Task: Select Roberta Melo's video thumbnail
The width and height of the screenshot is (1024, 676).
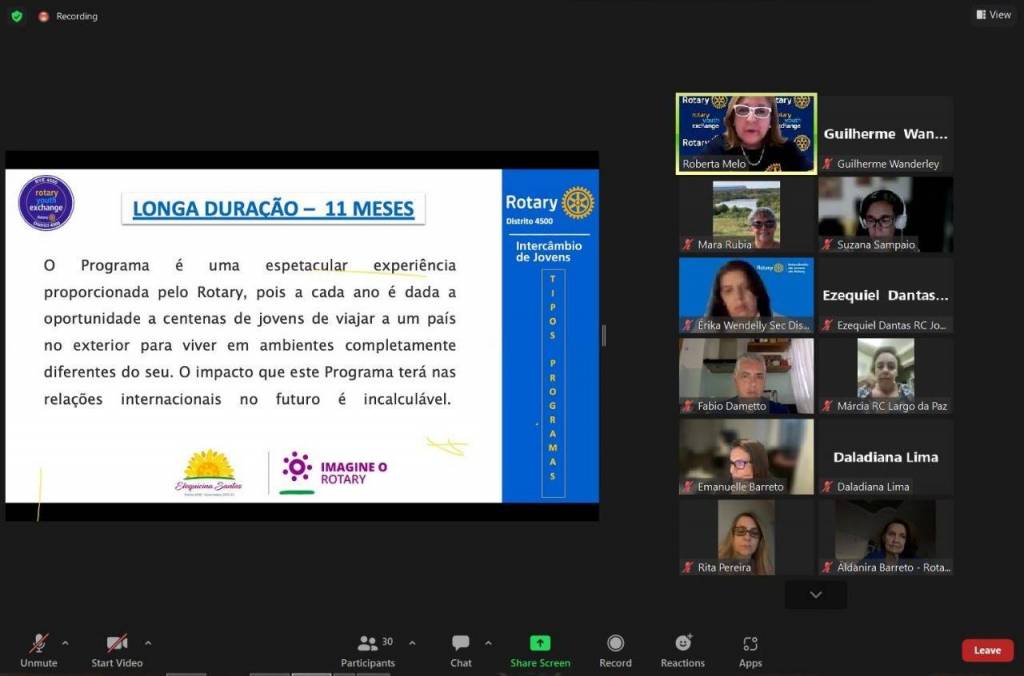Action: click(746, 134)
